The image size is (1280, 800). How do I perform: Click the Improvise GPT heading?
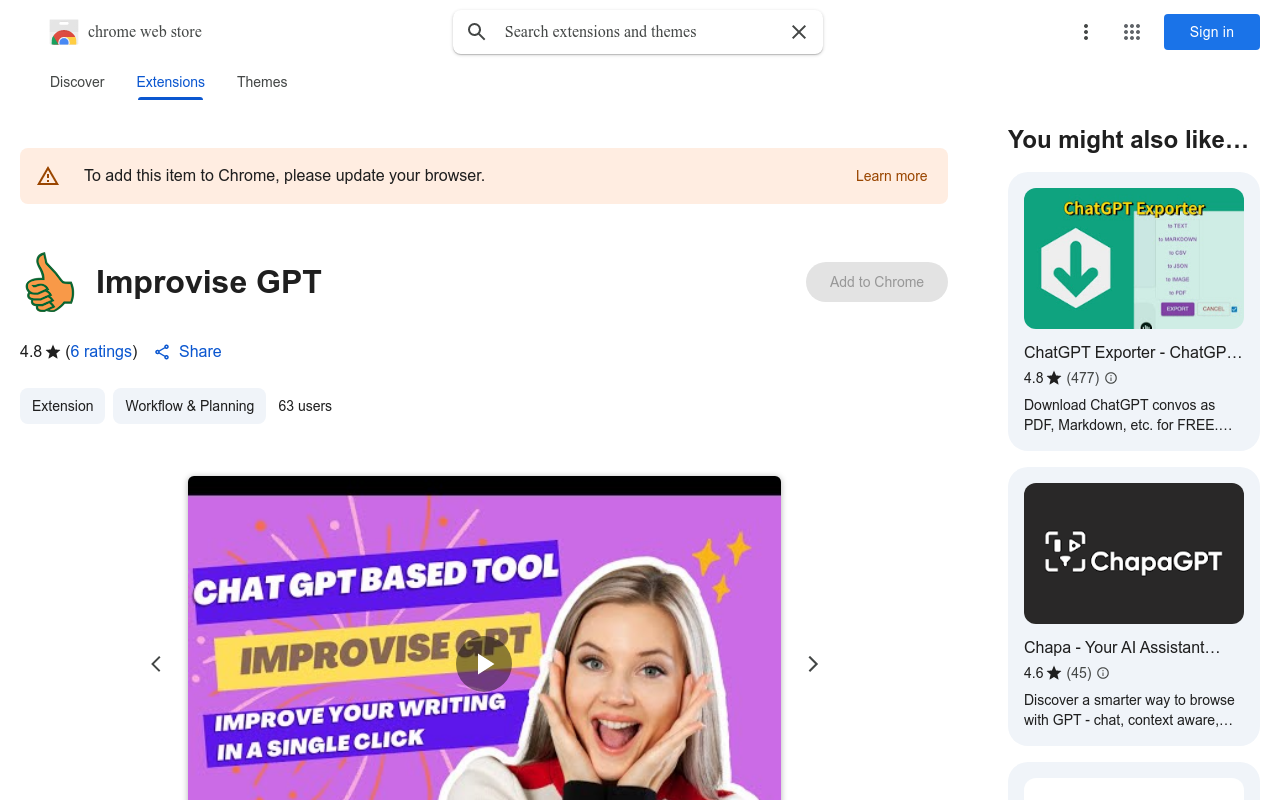[208, 282]
